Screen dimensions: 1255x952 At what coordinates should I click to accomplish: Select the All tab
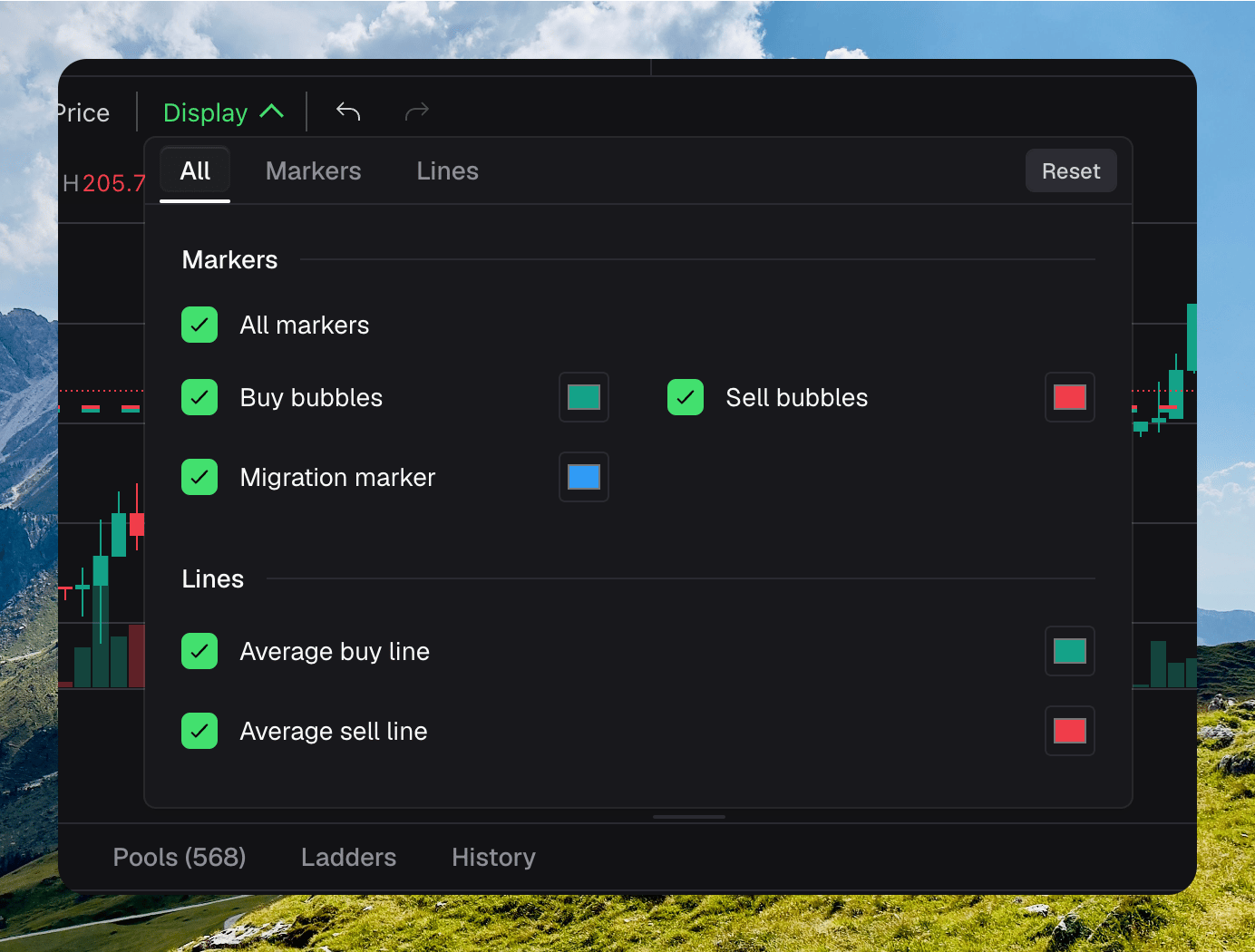pyautogui.click(x=195, y=171)
